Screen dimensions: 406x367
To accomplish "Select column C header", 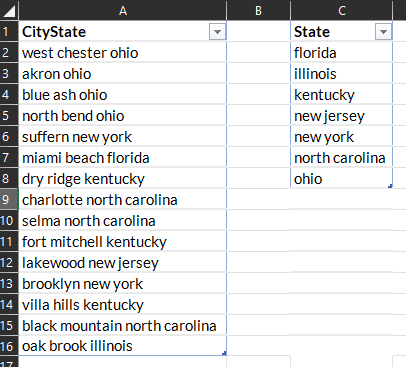I will (x=342, y=10).
